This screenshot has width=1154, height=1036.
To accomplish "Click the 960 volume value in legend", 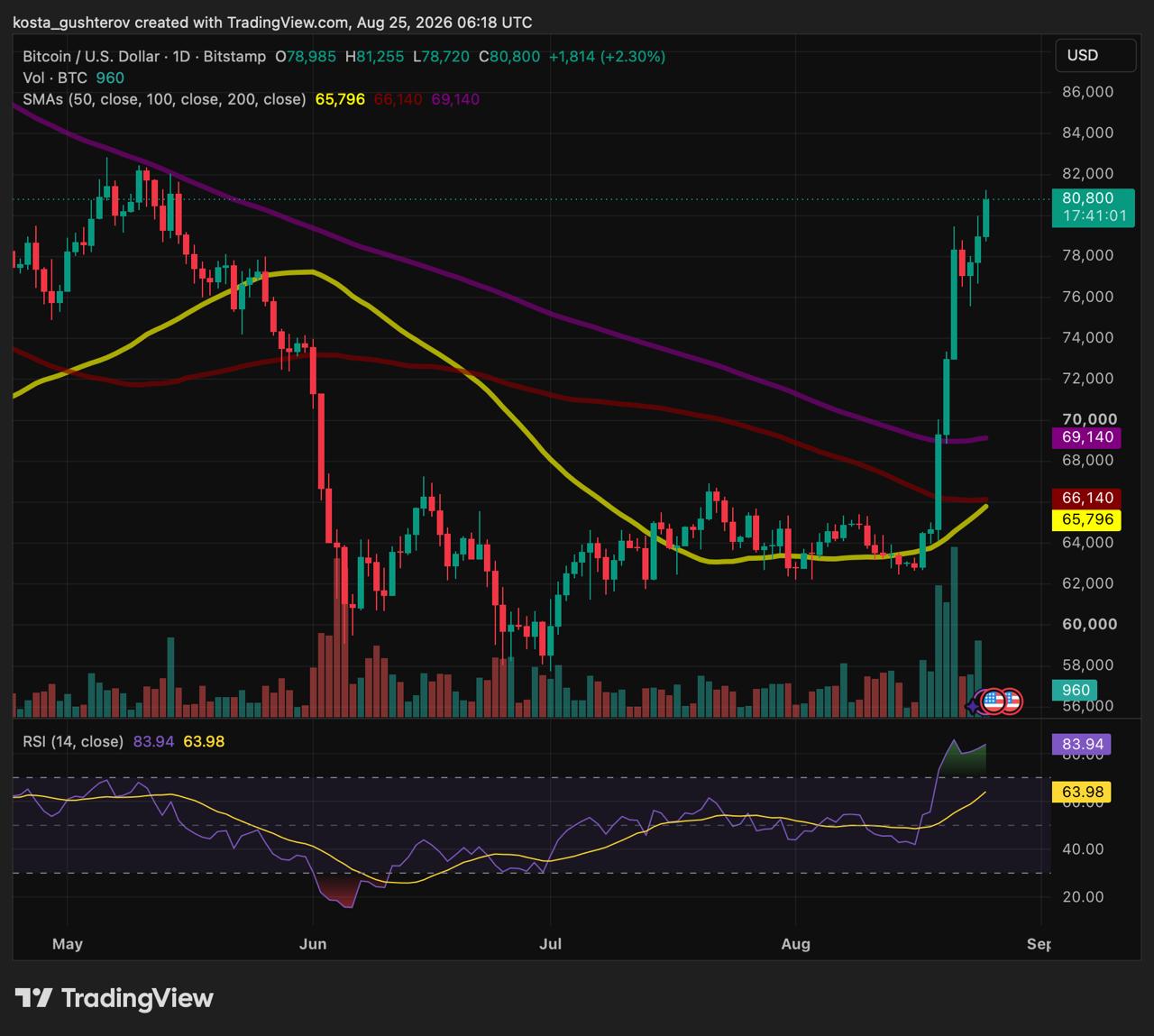I will point(110,78).
